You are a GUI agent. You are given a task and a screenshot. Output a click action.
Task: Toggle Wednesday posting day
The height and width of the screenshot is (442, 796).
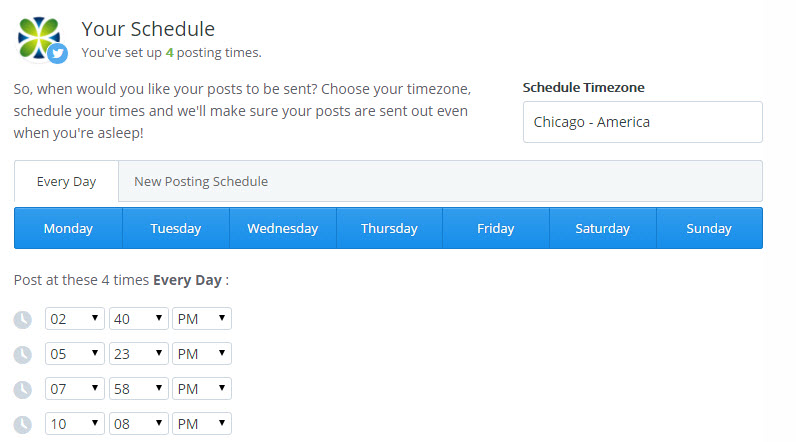coord(283,228)
